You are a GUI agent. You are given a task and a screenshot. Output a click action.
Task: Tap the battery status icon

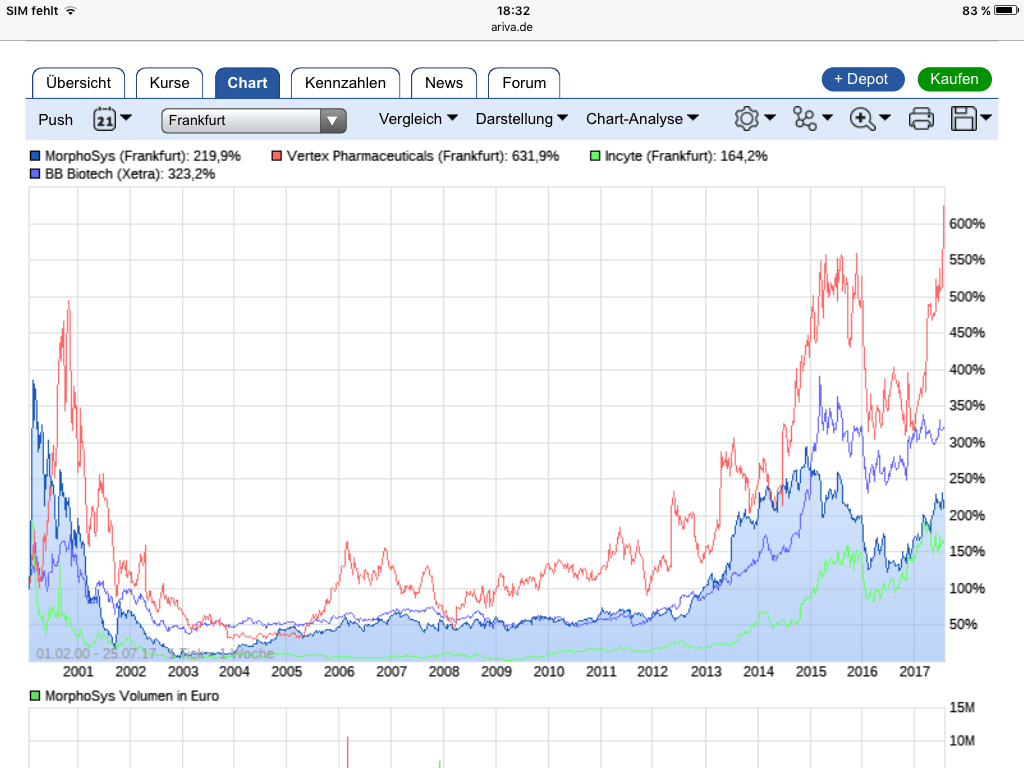point(1006,10)
